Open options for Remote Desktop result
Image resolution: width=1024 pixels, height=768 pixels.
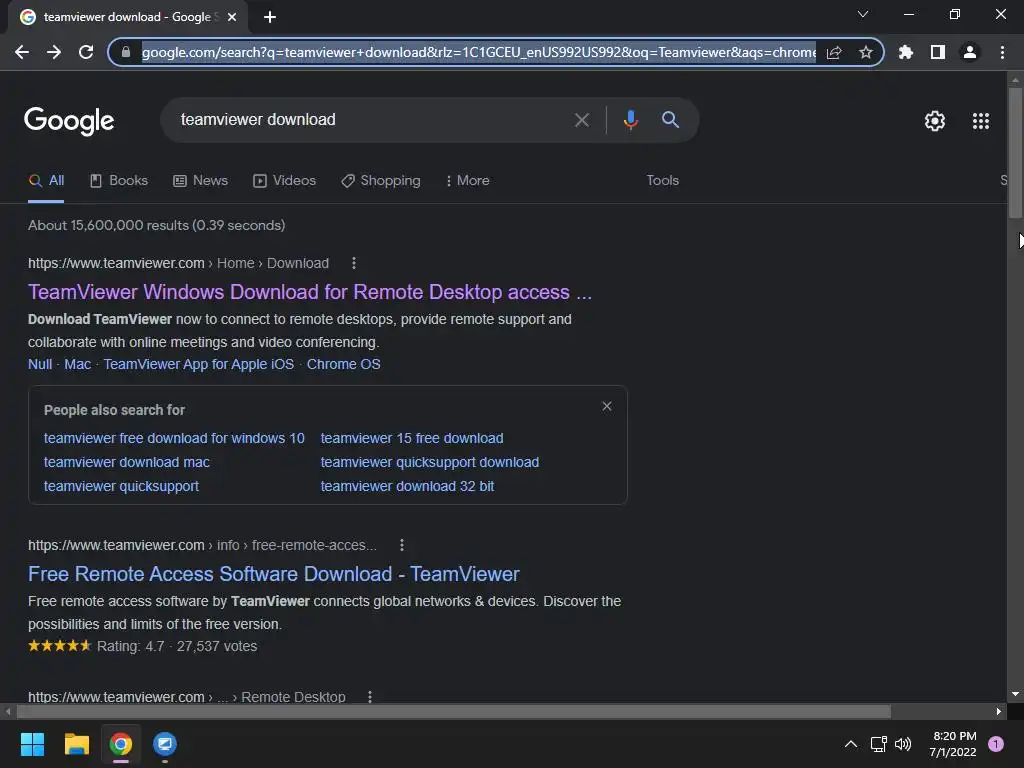pos(370,697)
